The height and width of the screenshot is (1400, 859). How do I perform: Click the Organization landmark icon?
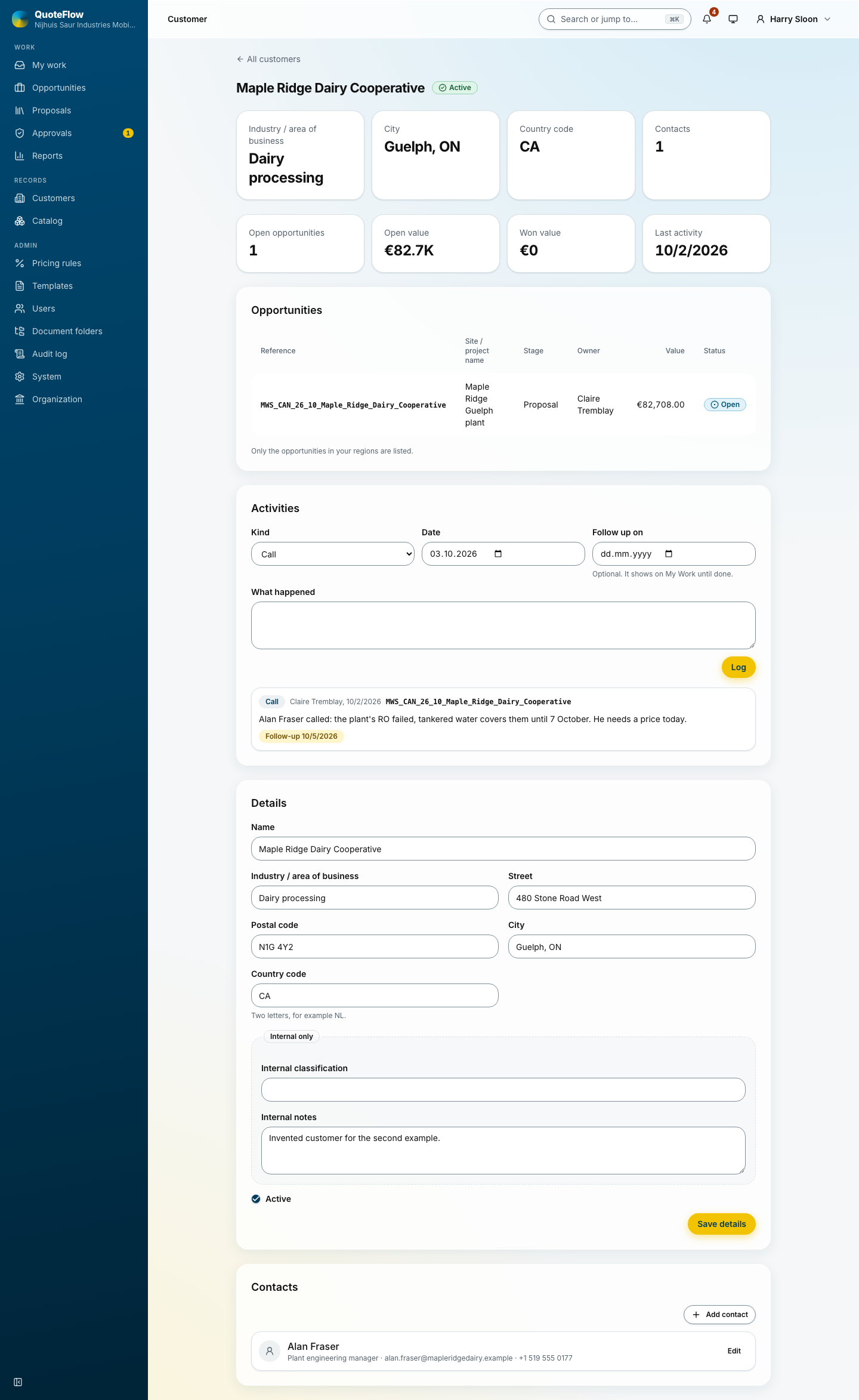click(20, 399)
